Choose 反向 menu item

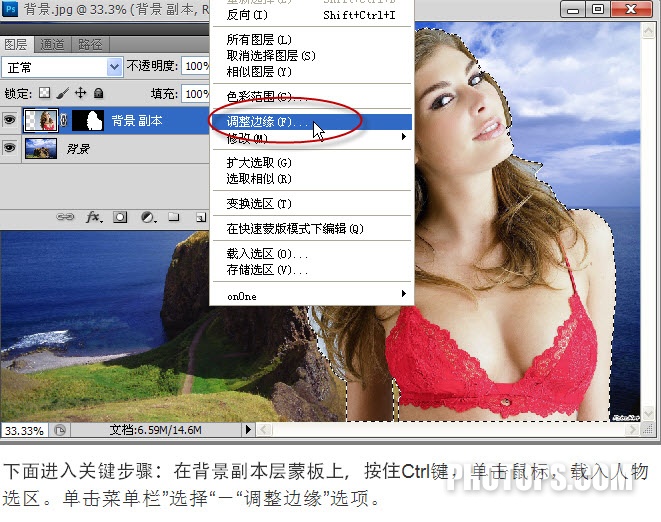click(x=312, y=15)
